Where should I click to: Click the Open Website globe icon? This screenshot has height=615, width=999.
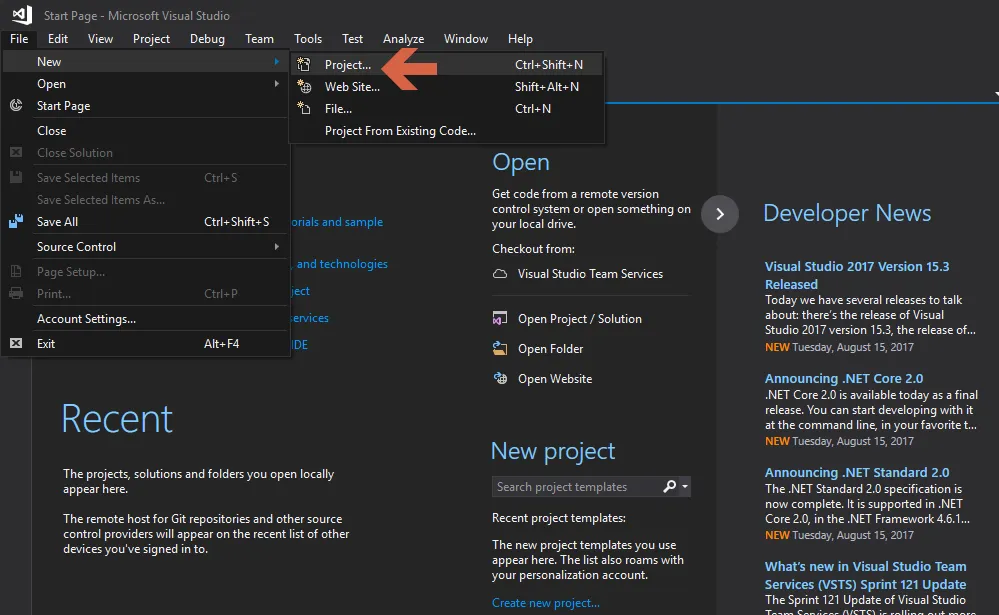[x=500, y=379]
